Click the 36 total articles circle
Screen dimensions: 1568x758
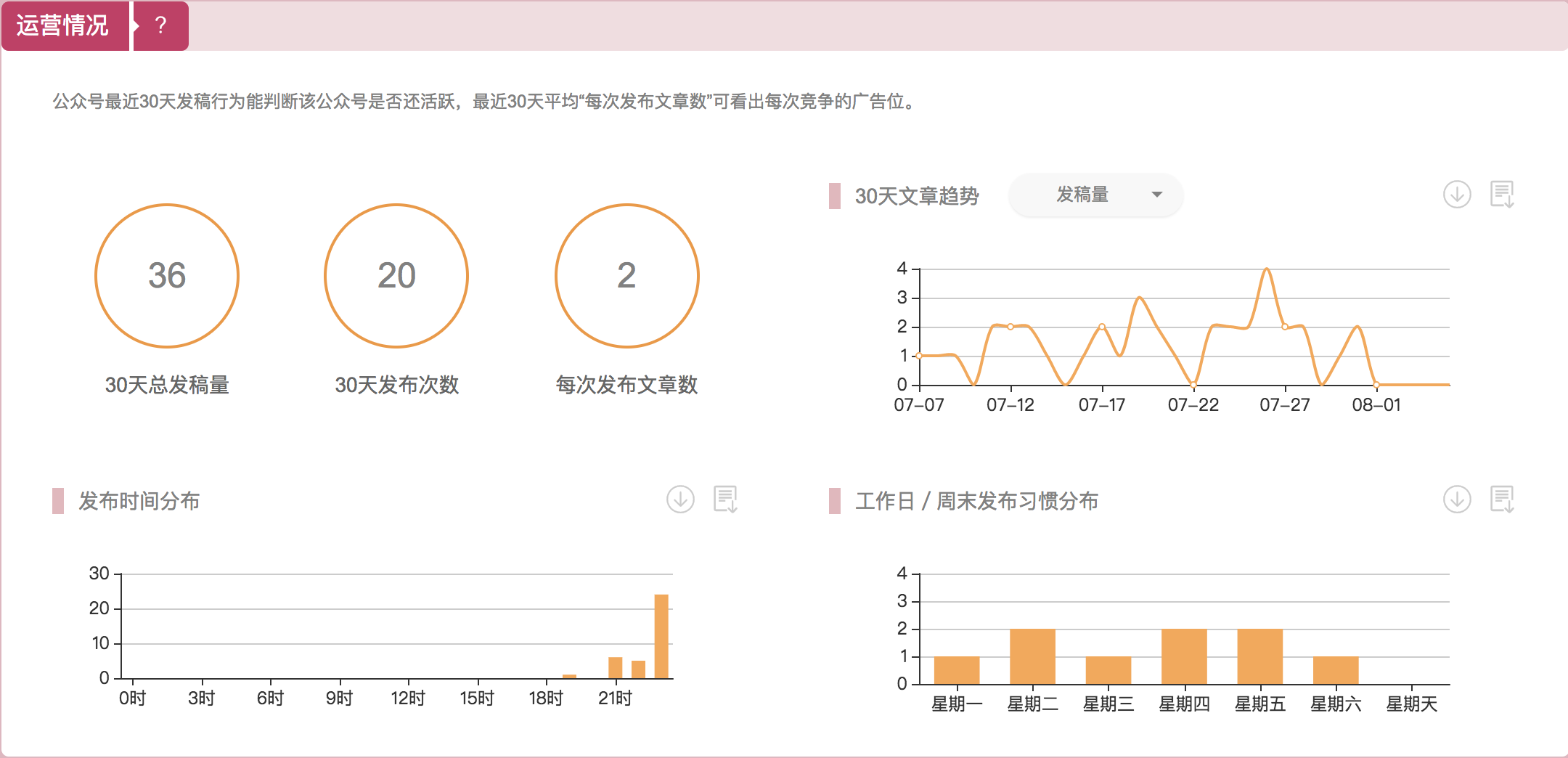(167, 276)
